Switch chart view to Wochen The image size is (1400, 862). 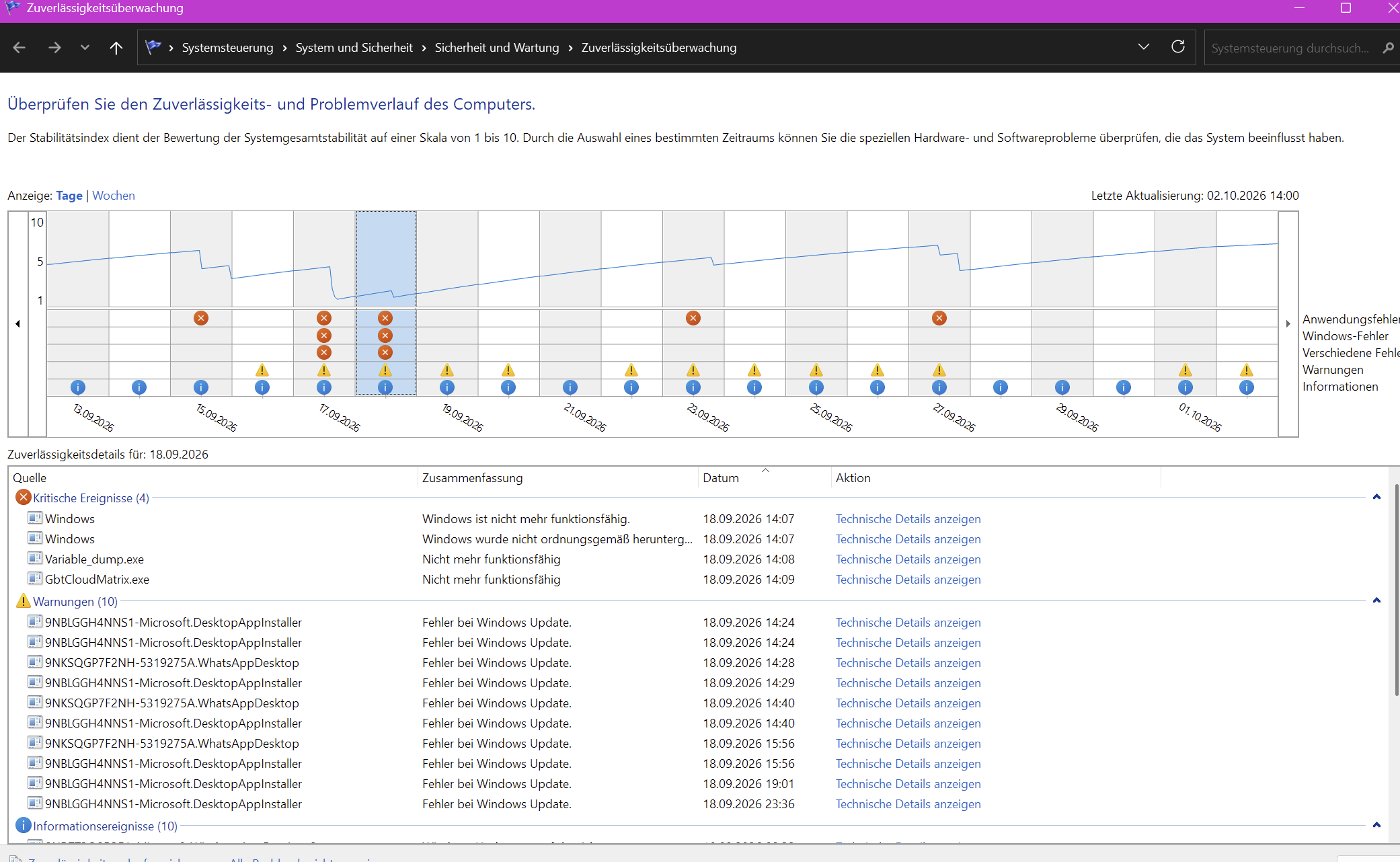click(114, 196)
